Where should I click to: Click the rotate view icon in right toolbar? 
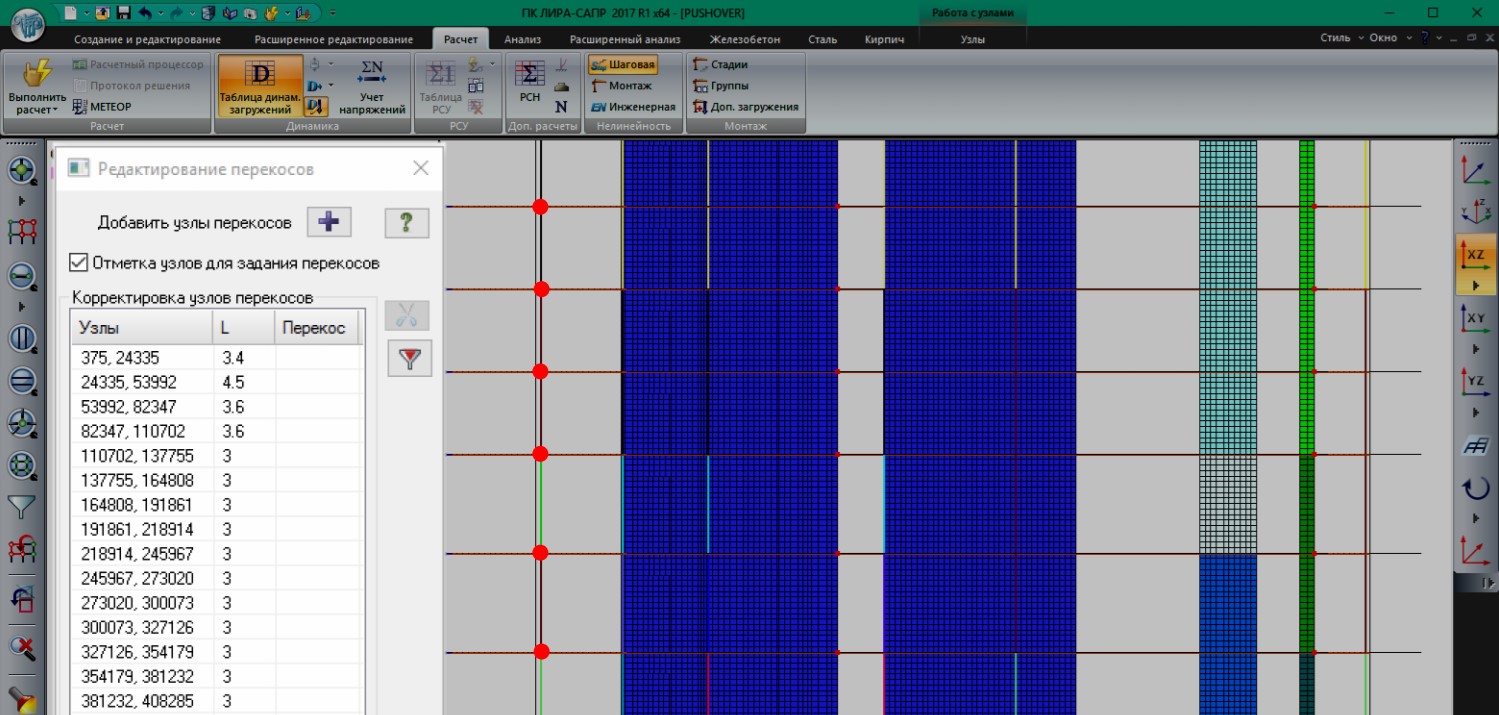coord(1475,489)
